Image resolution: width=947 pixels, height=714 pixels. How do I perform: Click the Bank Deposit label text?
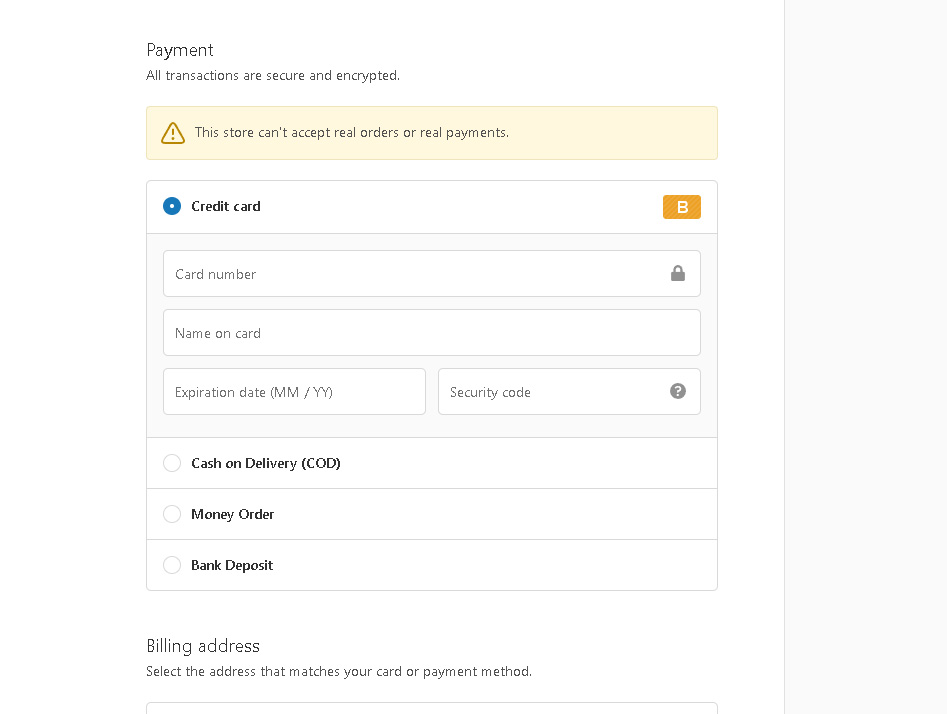(x=232, y=565)
